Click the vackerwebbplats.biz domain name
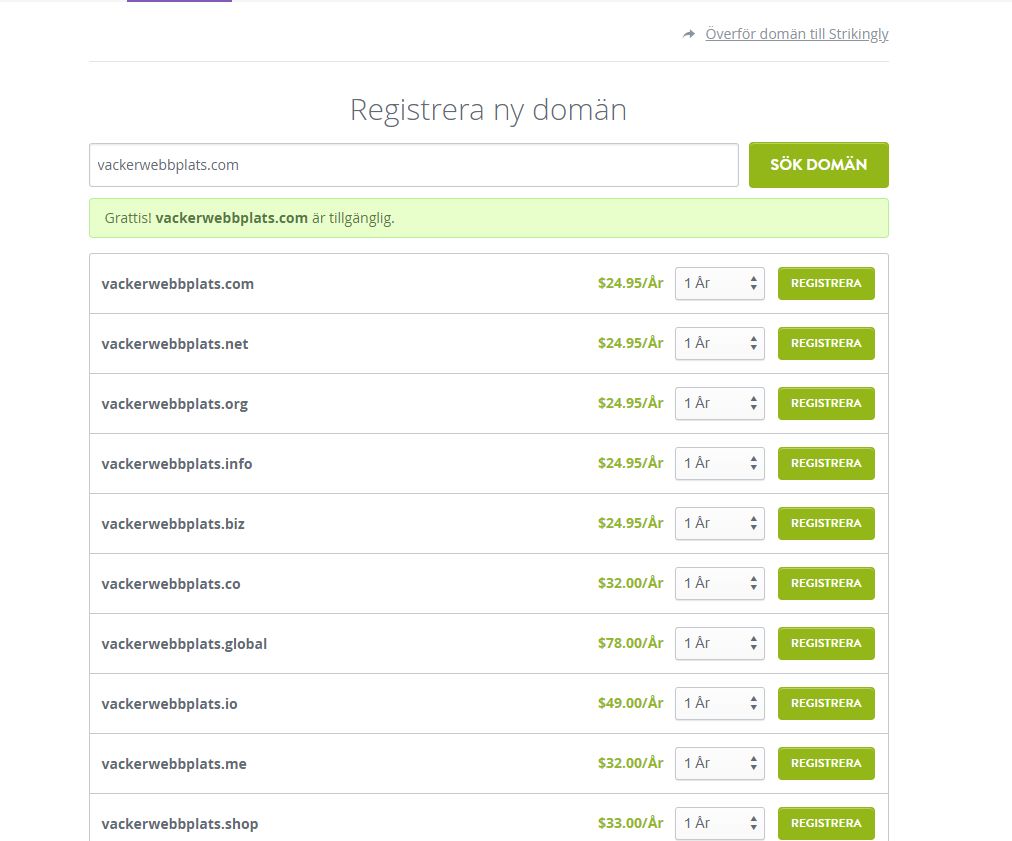 (173, 524)
